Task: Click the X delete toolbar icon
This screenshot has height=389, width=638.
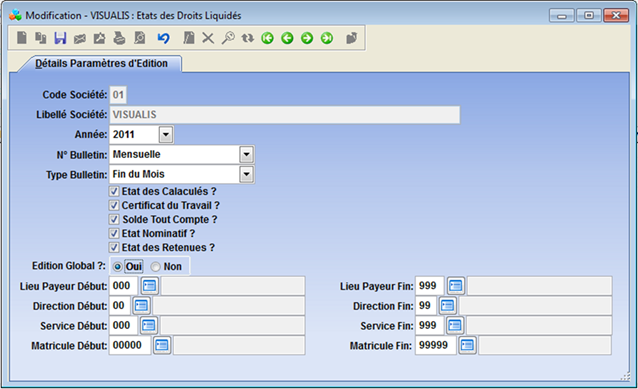Action: [208, 38]
